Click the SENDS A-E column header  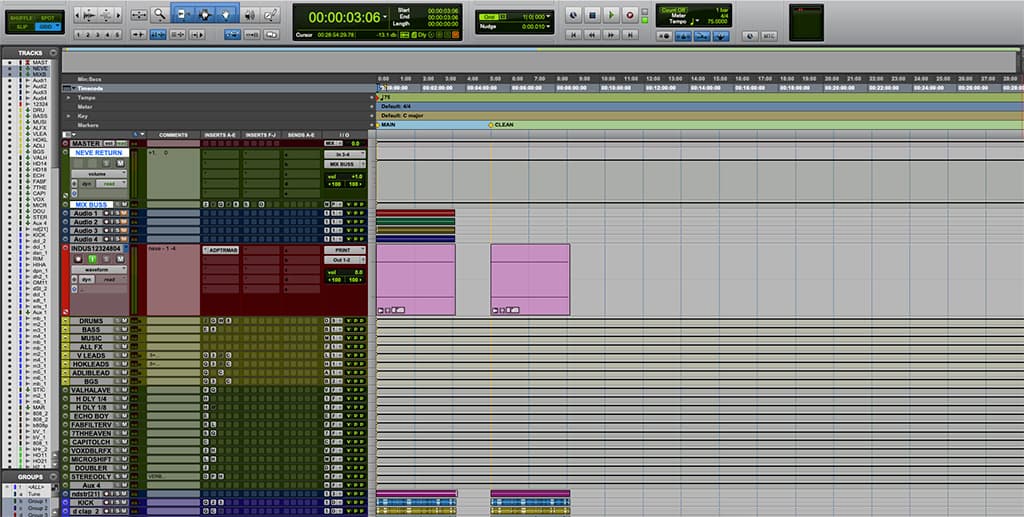click(301, 135)
